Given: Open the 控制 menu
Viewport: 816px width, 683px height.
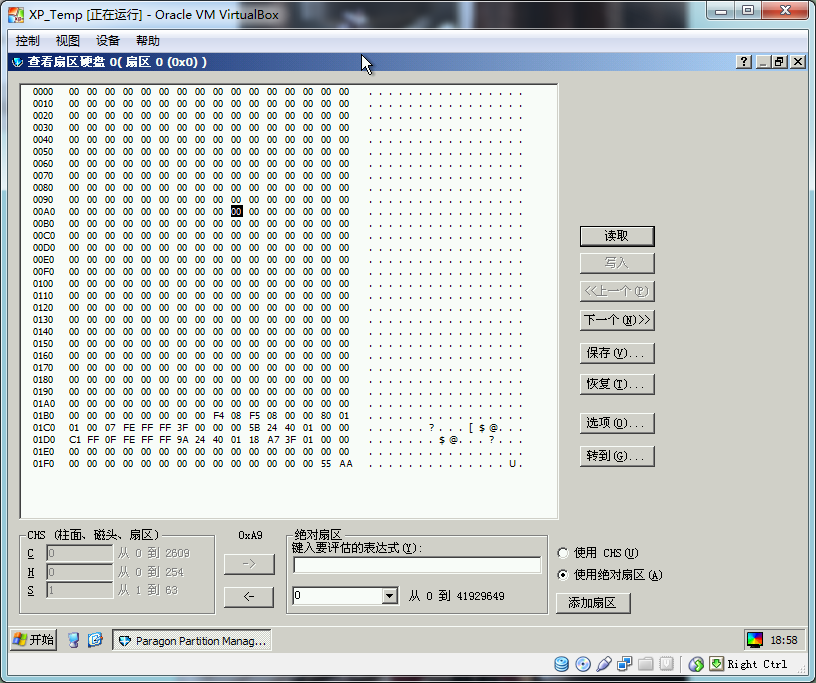Looking at the screenshot, I should tap(27, 41).
